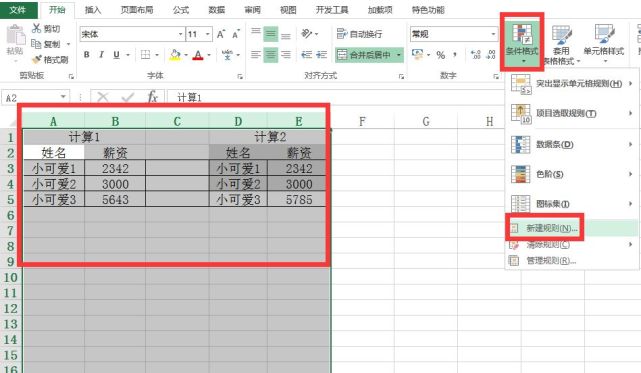This screenshot has height=373, width=641.
Task: Click the Cut scissors icon
Action: coord(36,28)
